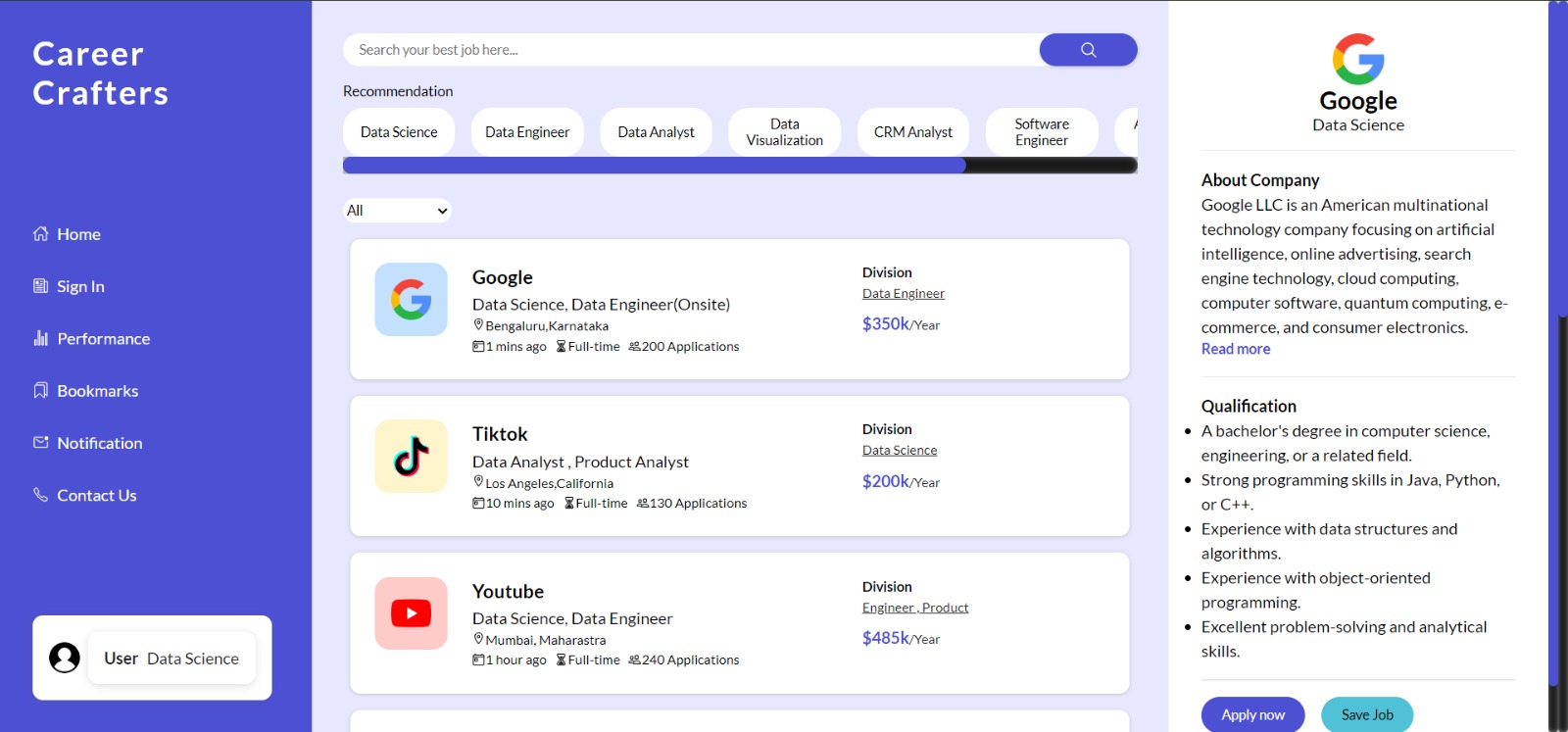Select the Data Science recommendation chip
This screenshot has height=732, width=1568.
click(x=399, y=132)
